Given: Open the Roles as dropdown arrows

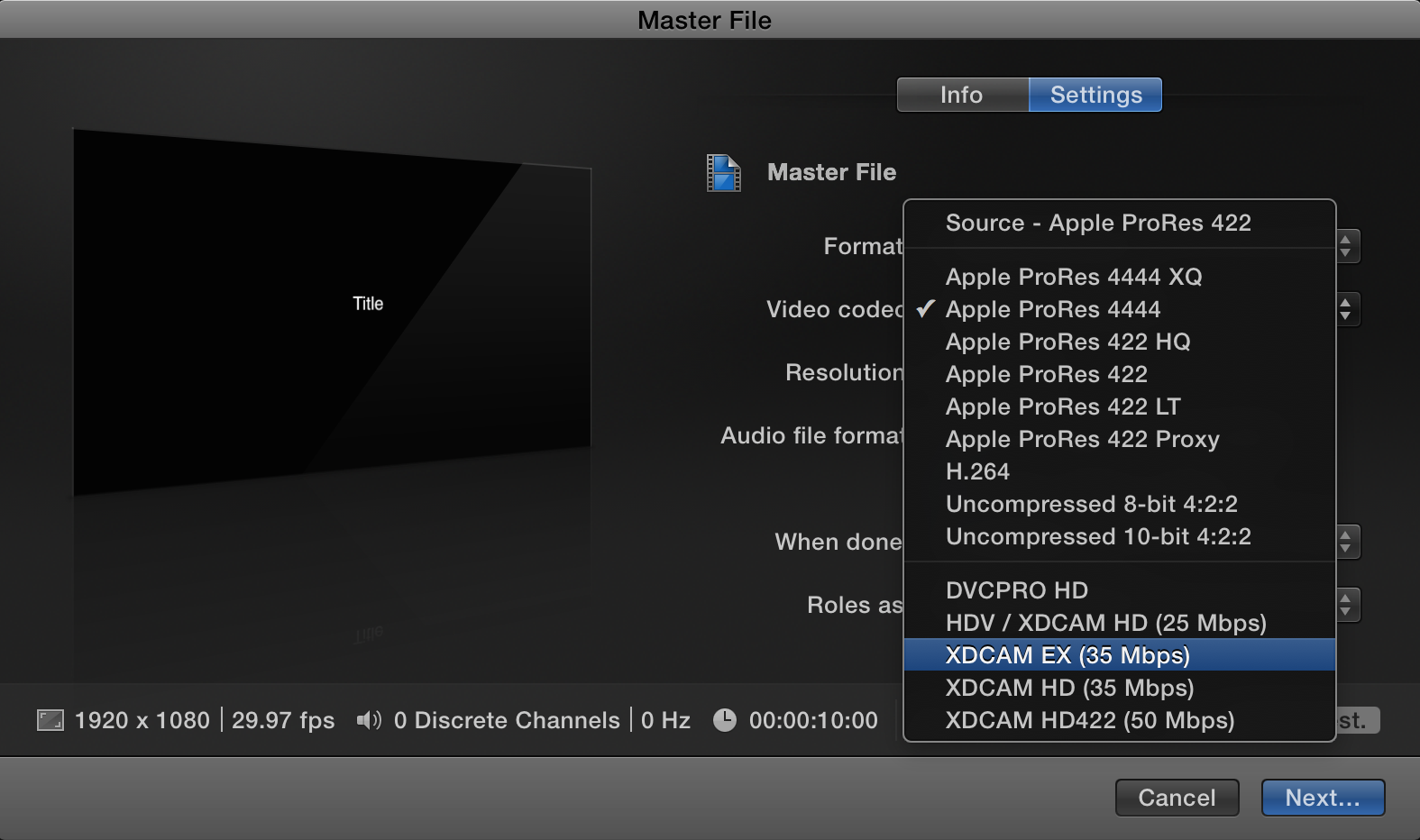Looking at the screenshot, I should (x=1346, y=605).
